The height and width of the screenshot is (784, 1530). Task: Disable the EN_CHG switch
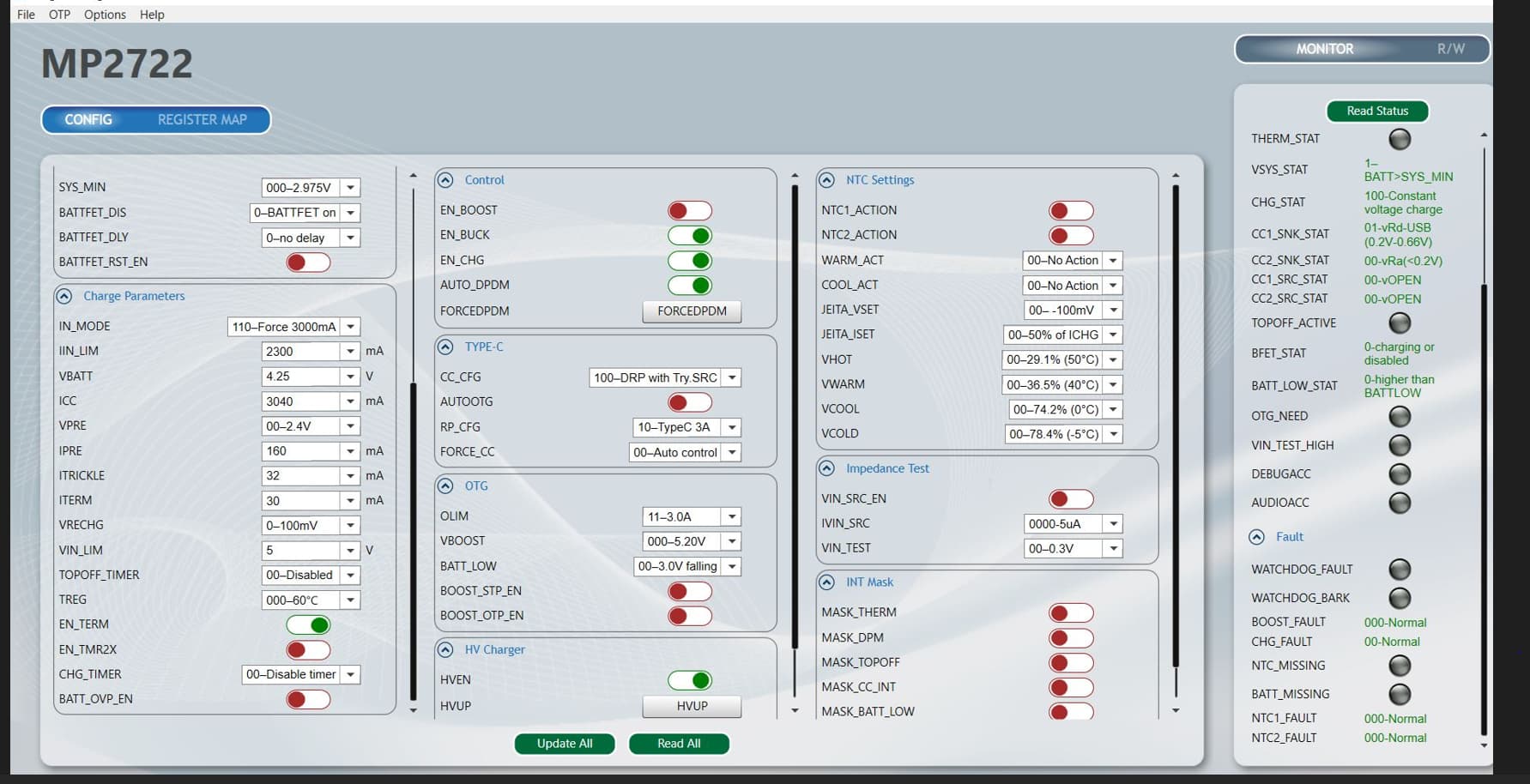(x=690, y=261)
